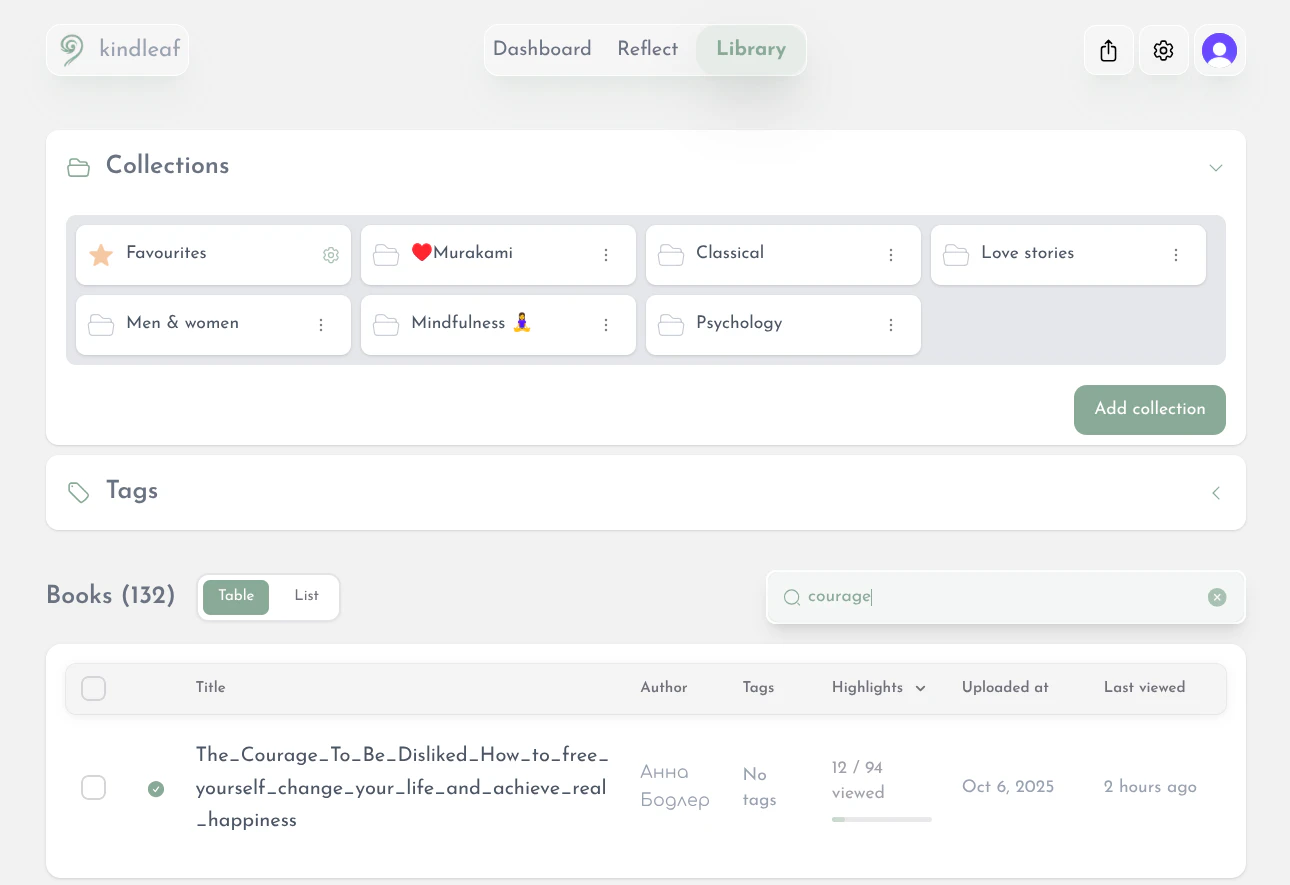Click the magnifier icon in the search bar
Viewport: 1290px width, 885px height.
coord(791,597)
